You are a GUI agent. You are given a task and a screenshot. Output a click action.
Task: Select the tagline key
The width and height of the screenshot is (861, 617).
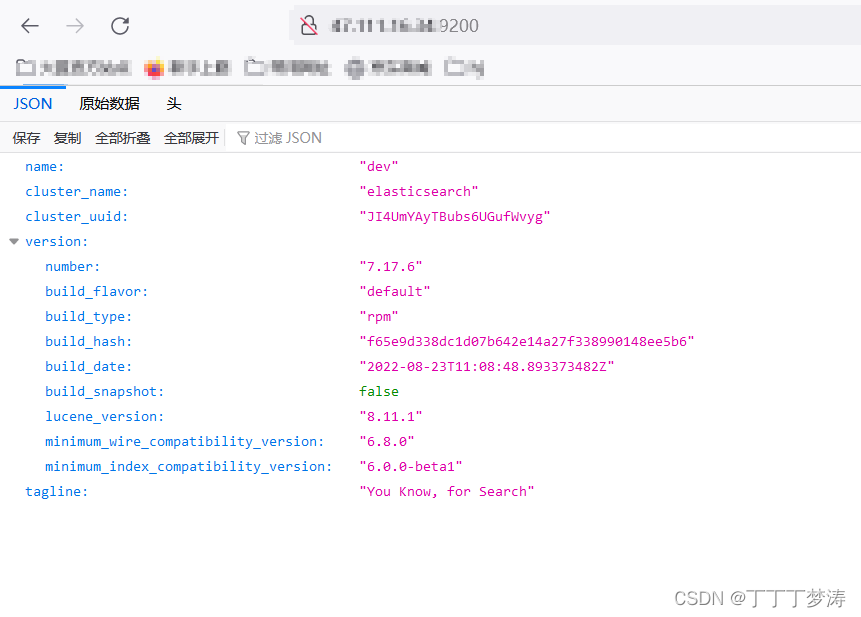point(57,491)
